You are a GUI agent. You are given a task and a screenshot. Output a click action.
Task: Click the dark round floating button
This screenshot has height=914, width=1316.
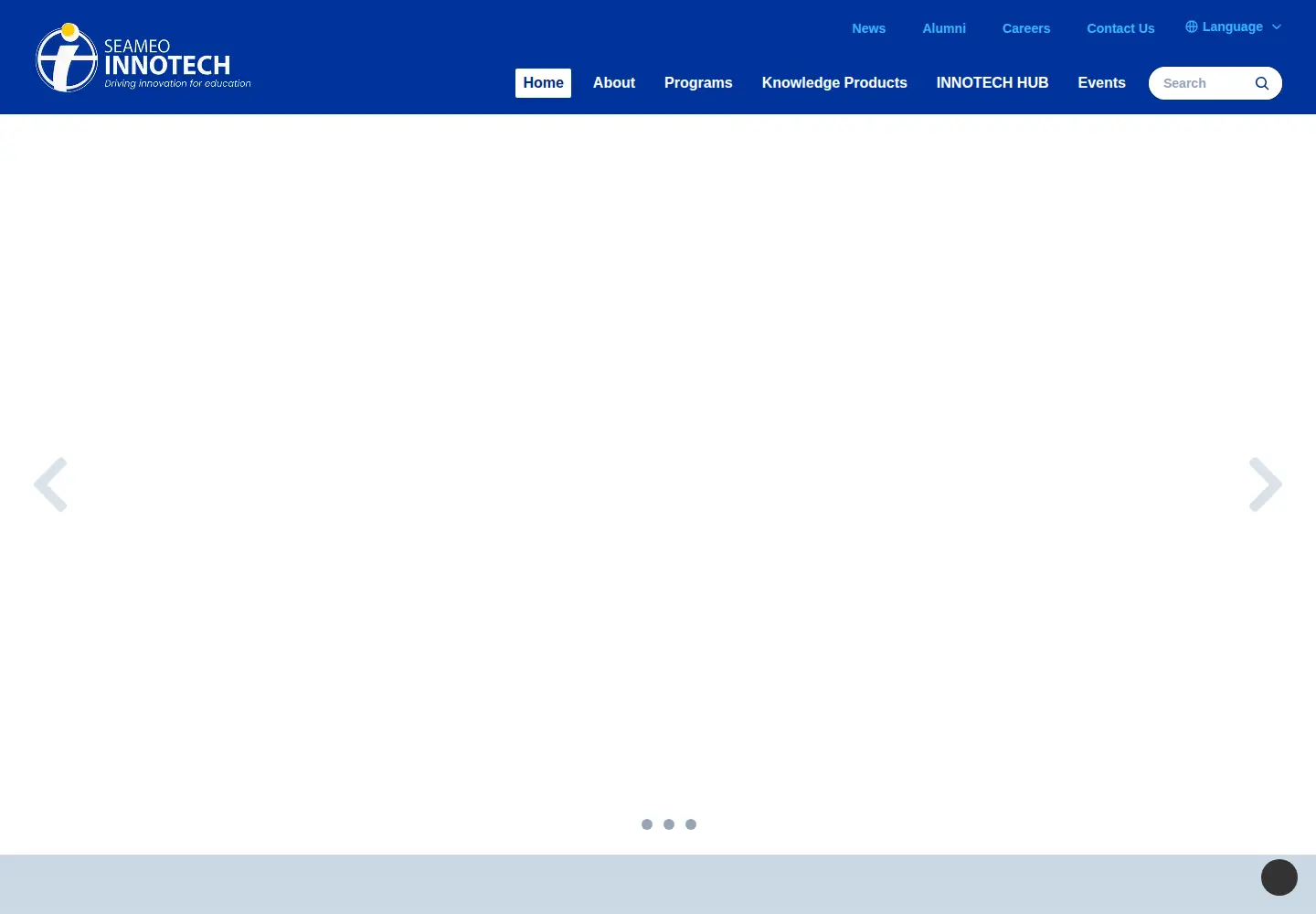(1279, 877)
